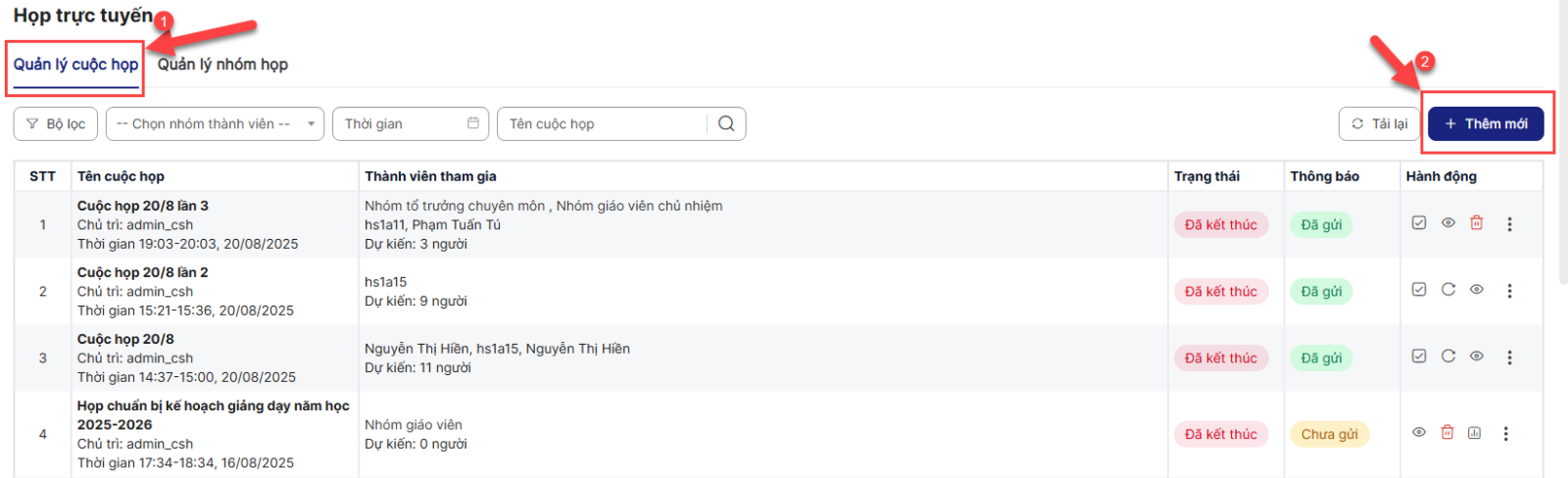
Task: Click reload icon for 'Cuộc họp 20/8 lần 2'
Action: click(1447, 290)
